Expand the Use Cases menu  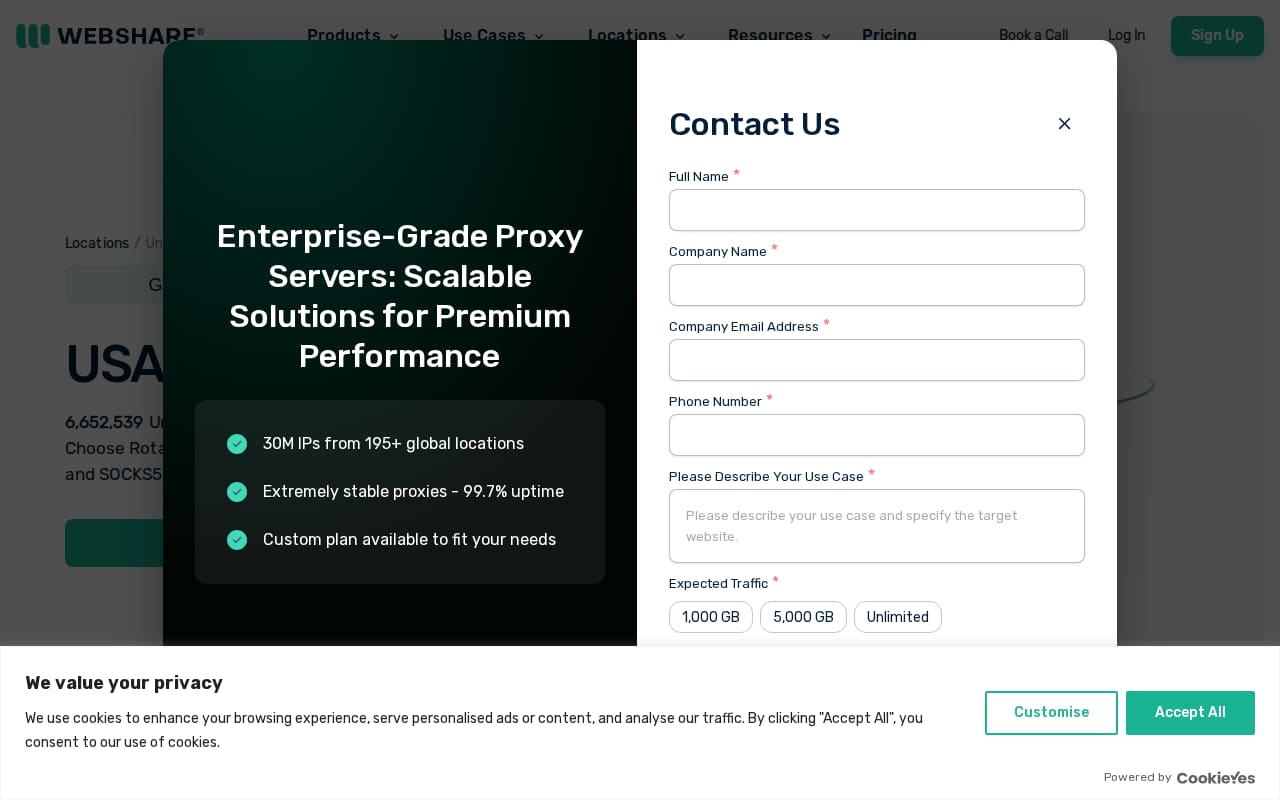click(x=494, y=35)
